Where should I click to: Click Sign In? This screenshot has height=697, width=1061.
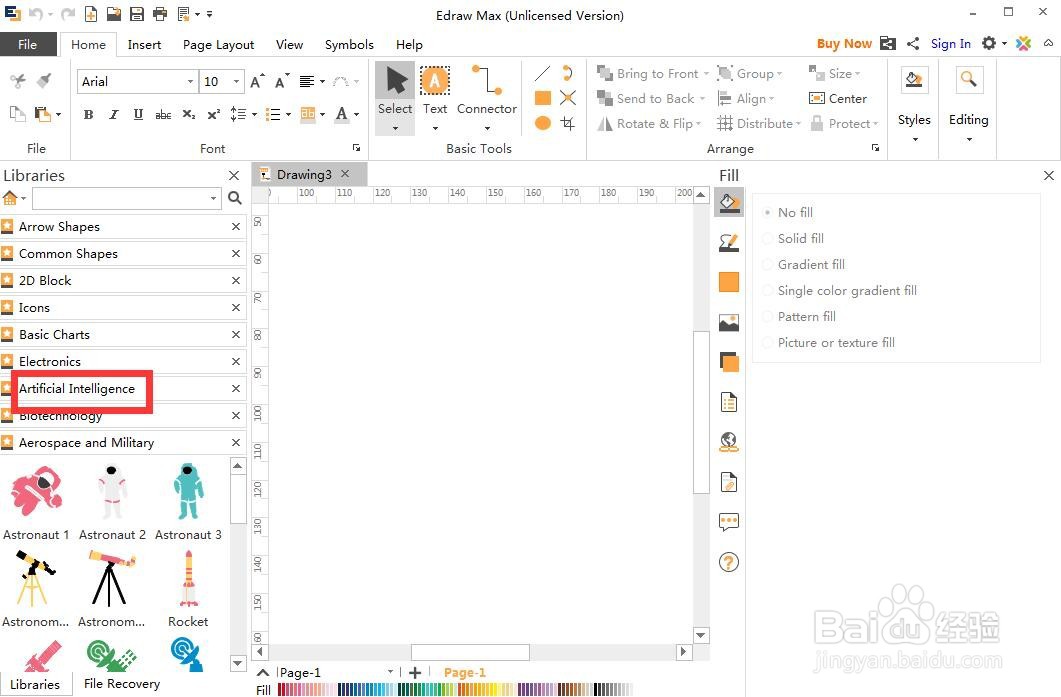pos(950,44)
